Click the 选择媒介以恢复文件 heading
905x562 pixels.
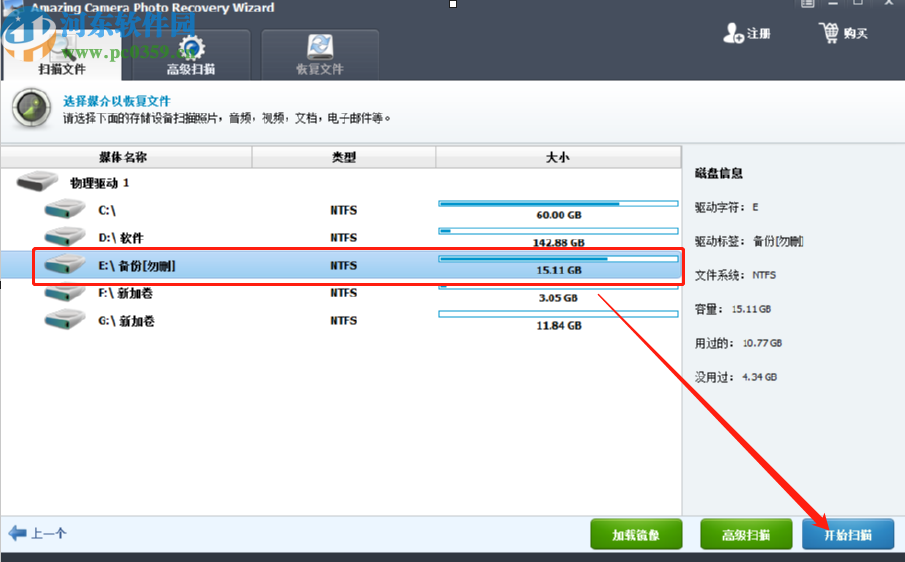117,101
